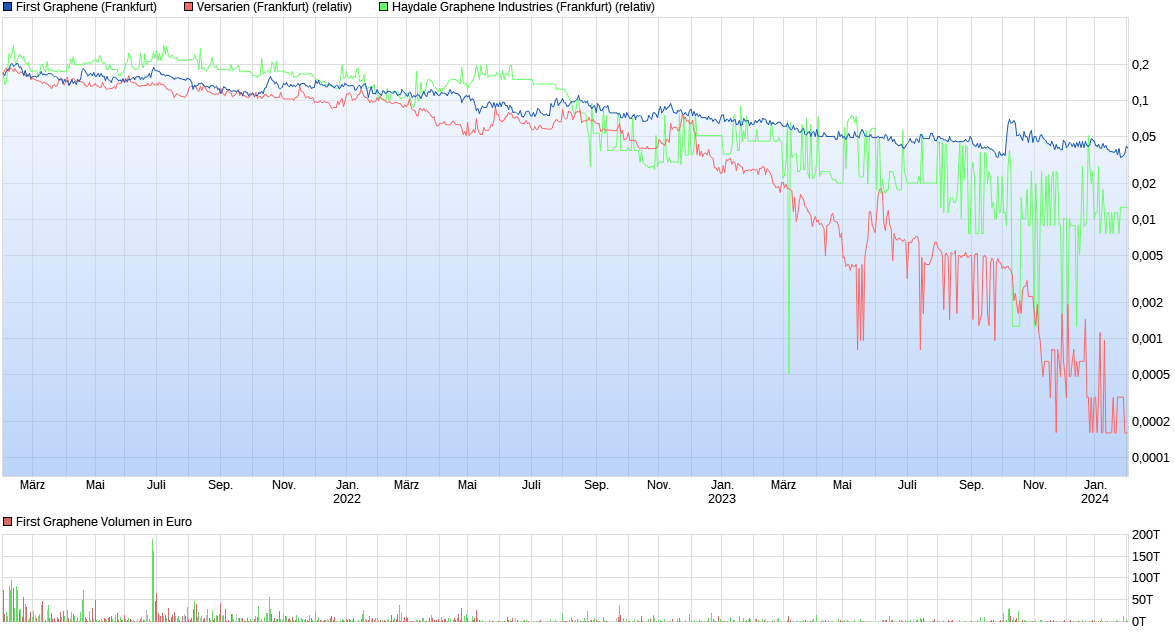Click the 0,01 price axis value

1144,219
